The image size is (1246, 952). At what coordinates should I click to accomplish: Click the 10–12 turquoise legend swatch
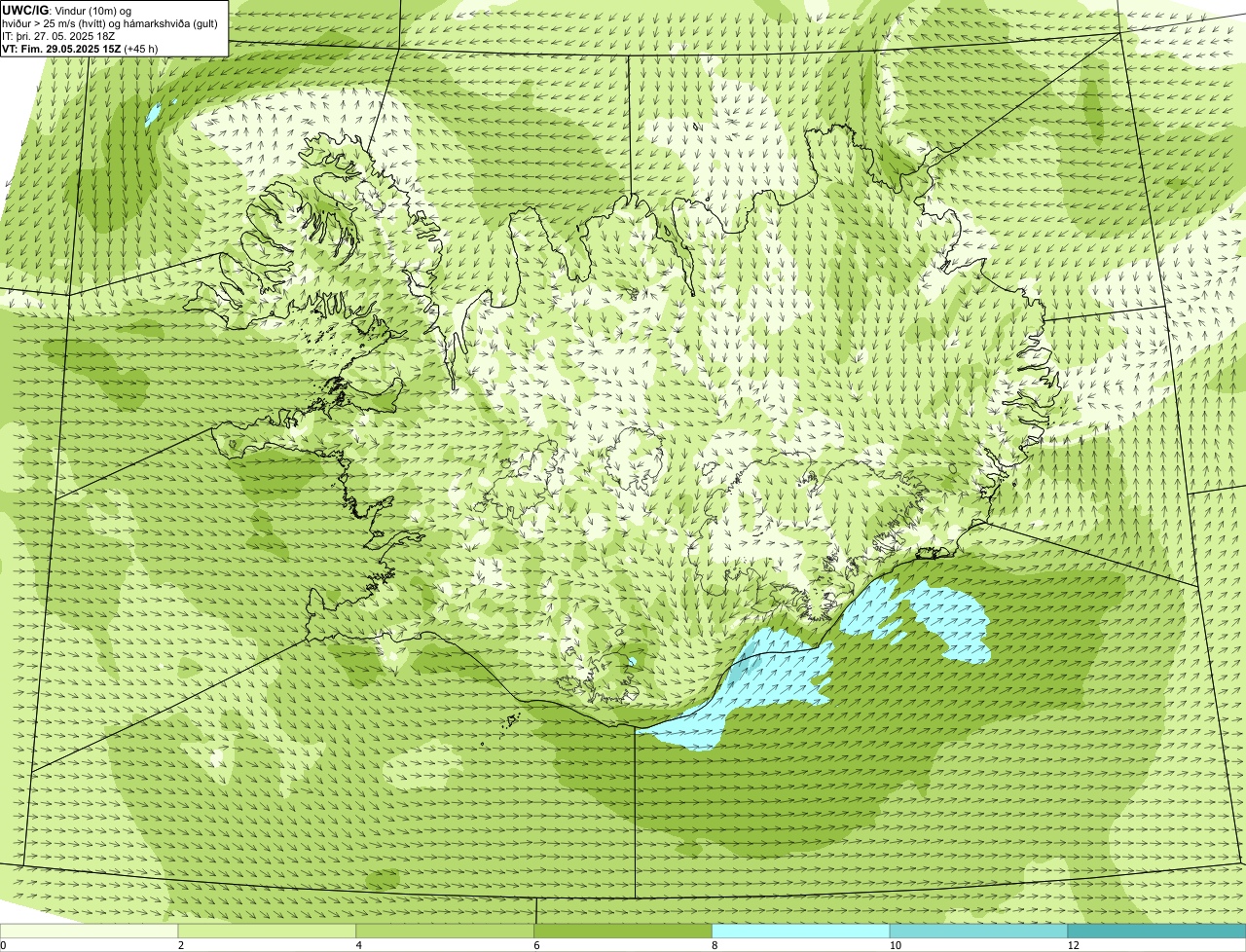coord(978,932)
